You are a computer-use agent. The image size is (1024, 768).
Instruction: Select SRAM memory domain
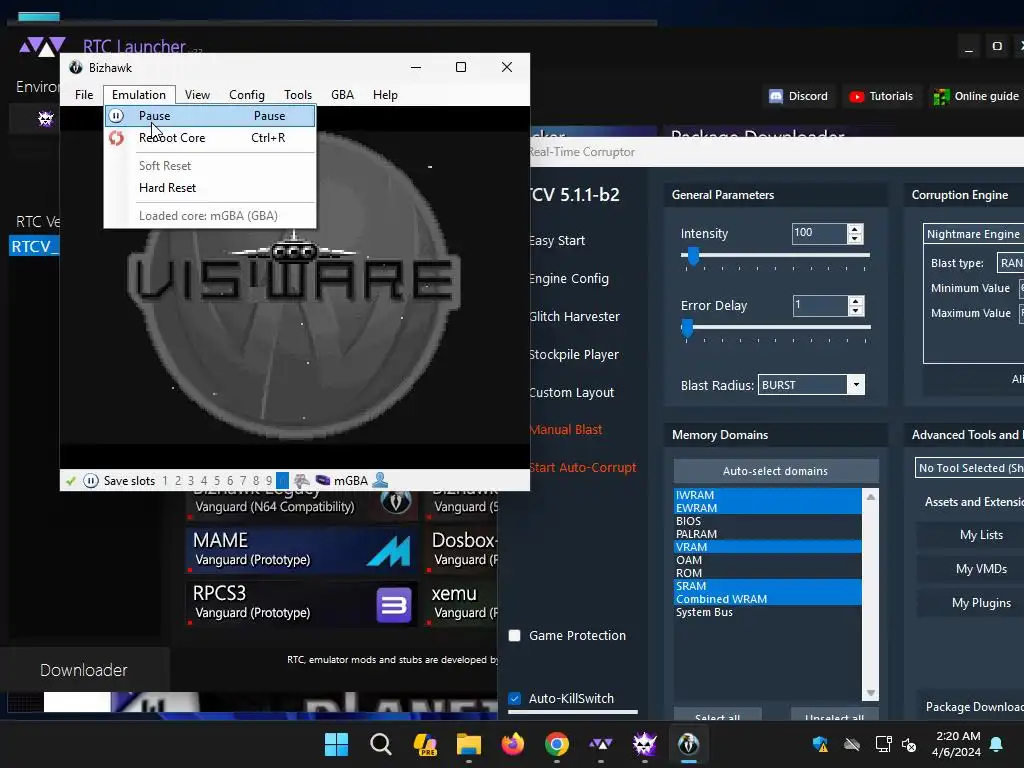[x=767, y=586]
